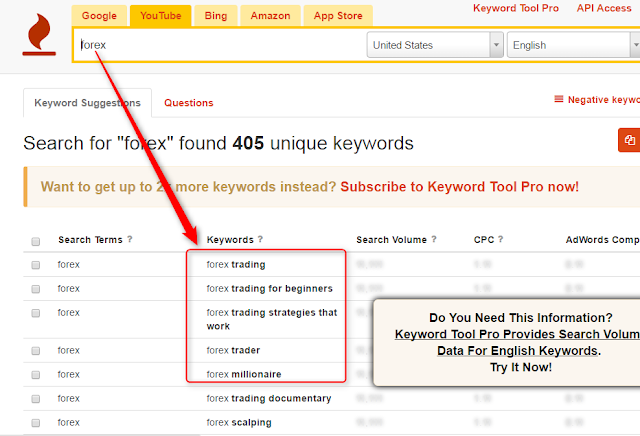The width and height of the screenshot is (640, 436).
Task: Click the orange copy keywords button
Action: tap(629, 140)
